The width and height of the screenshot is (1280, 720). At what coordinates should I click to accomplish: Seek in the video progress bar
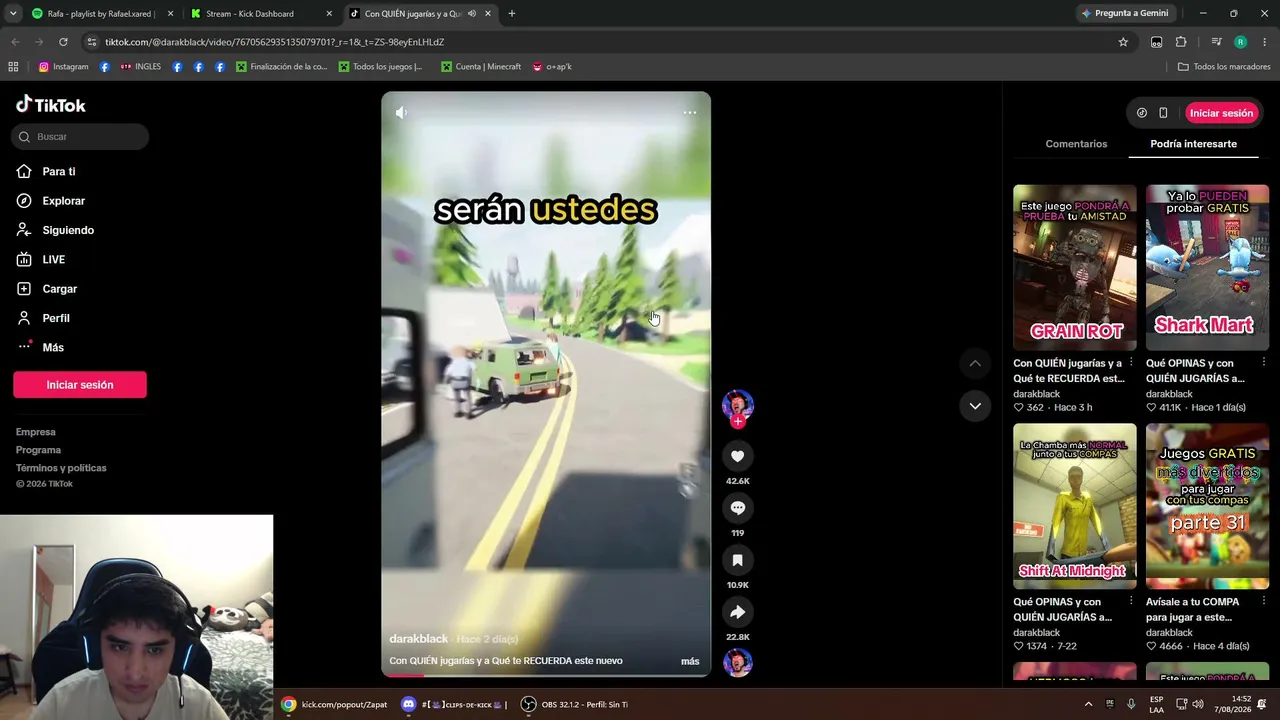[x=546, y=675]
